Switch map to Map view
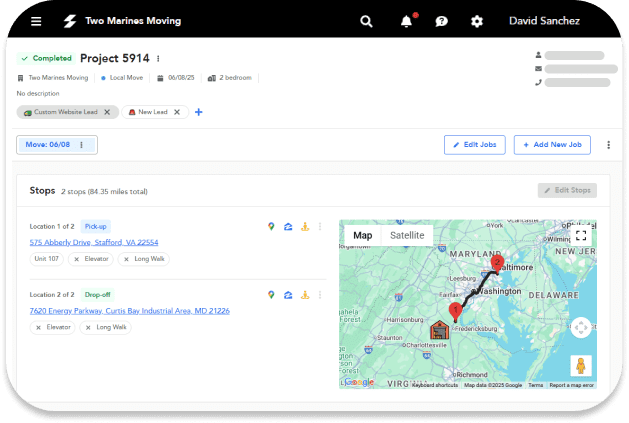Screen dimensions: 629x423 pos(363,236)
